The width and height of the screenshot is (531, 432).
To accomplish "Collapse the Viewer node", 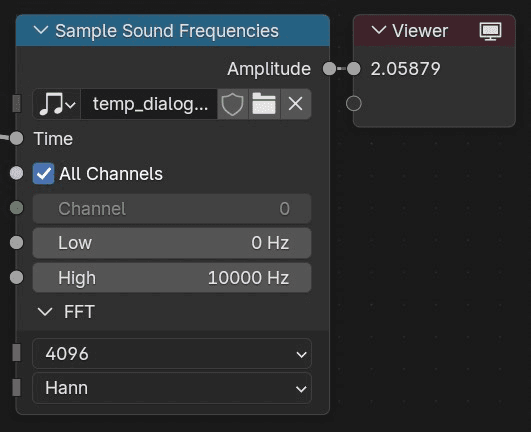I will click(379, 30).
